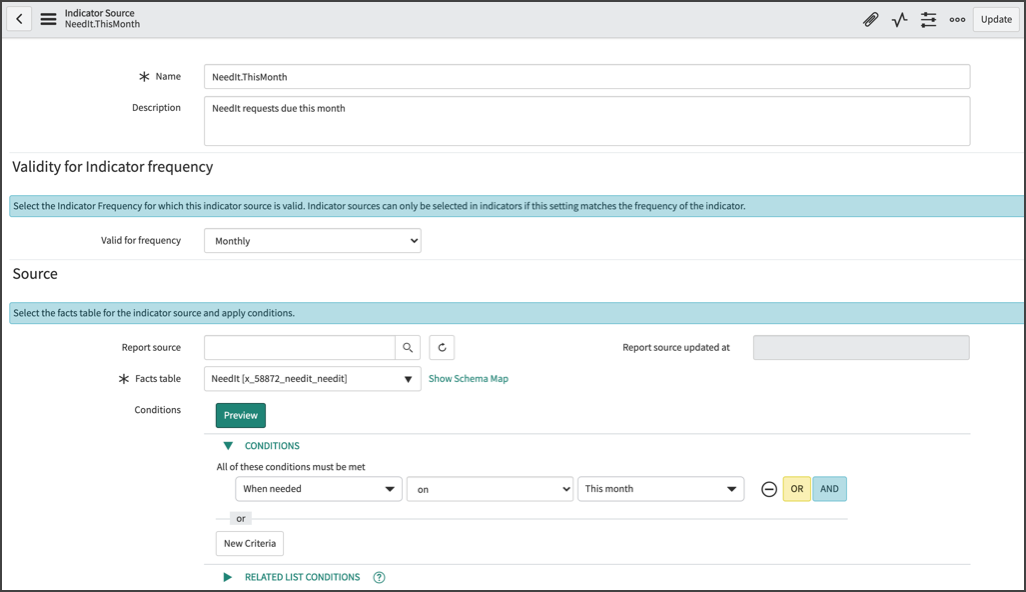The width and height of the screenshot is (1026, 592).
Task: Open the Show Schema Map link
Action: 468,379
